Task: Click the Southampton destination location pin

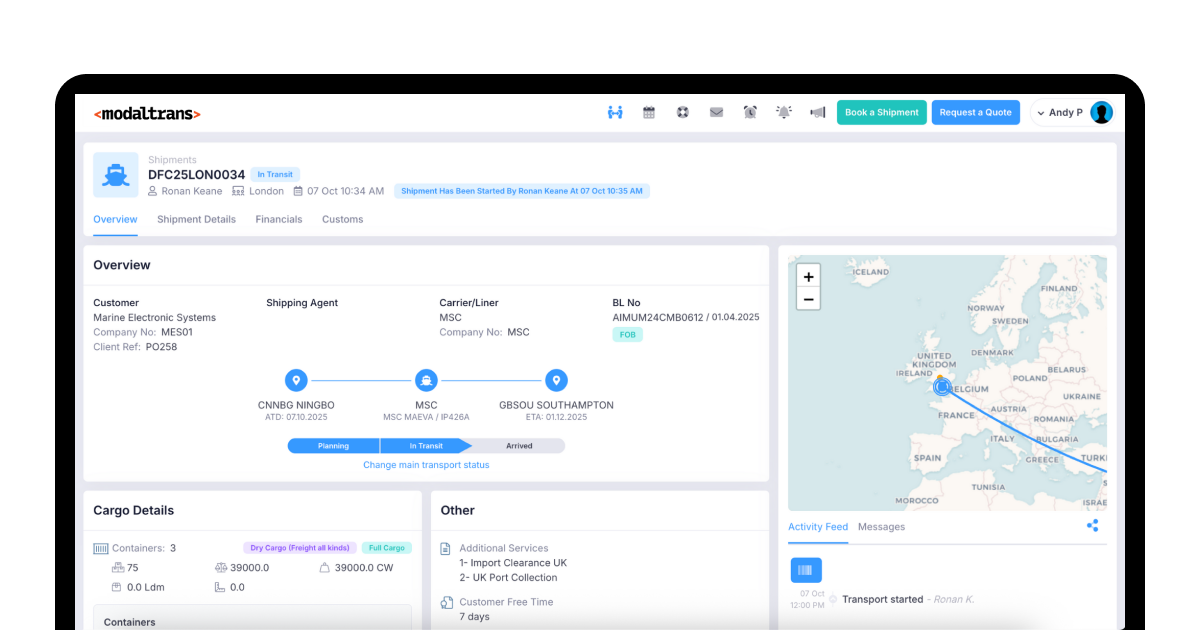Action: point(556,380)
